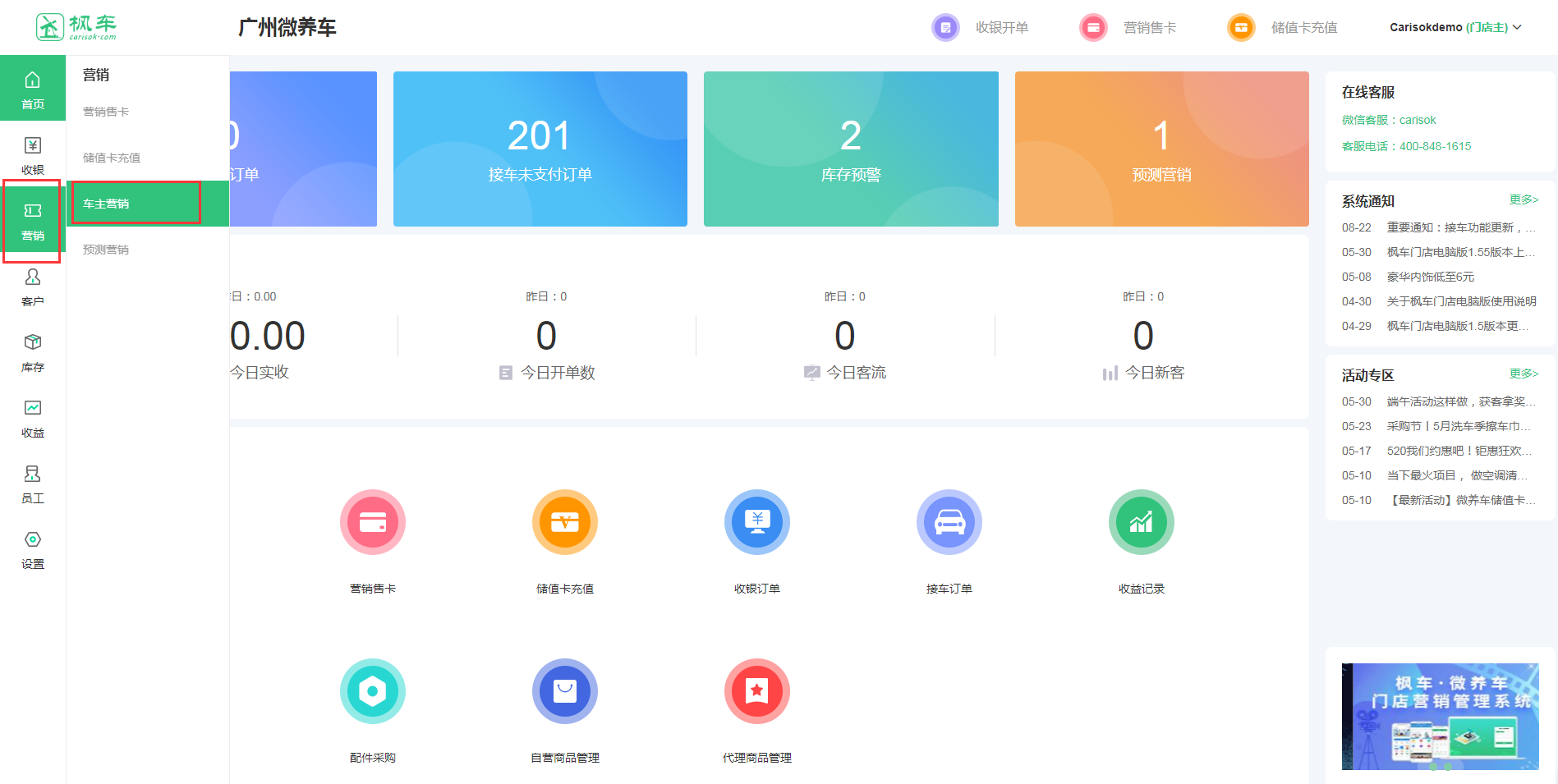The height and width of the screenshot is (784, 1558).
Task: Click the 门店营销管理系统 banner image
Action: coord(1440,716)
